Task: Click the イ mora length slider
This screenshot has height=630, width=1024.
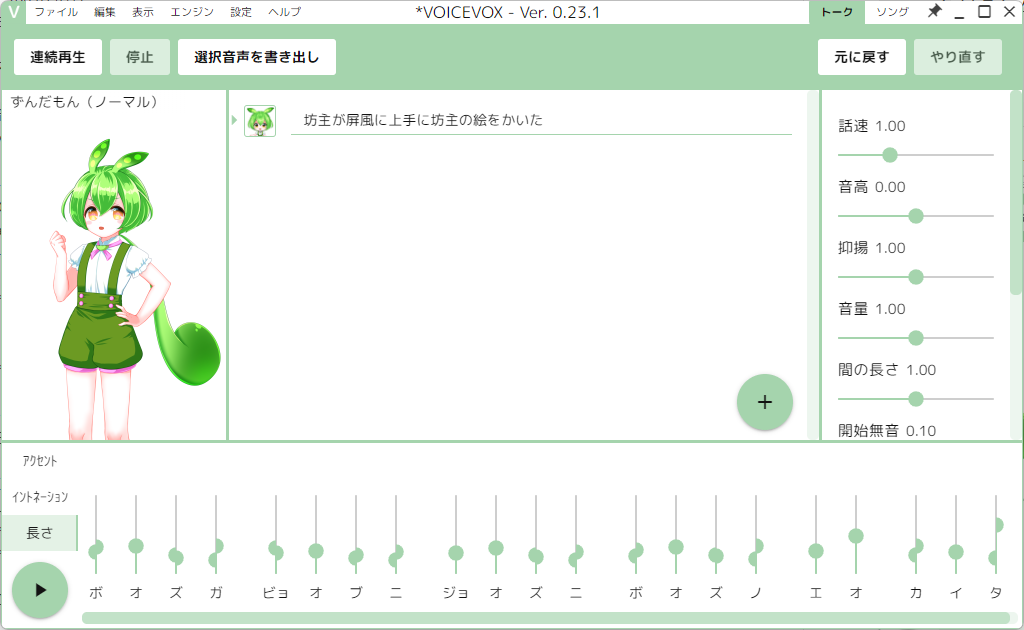Action: click(956, 534)
